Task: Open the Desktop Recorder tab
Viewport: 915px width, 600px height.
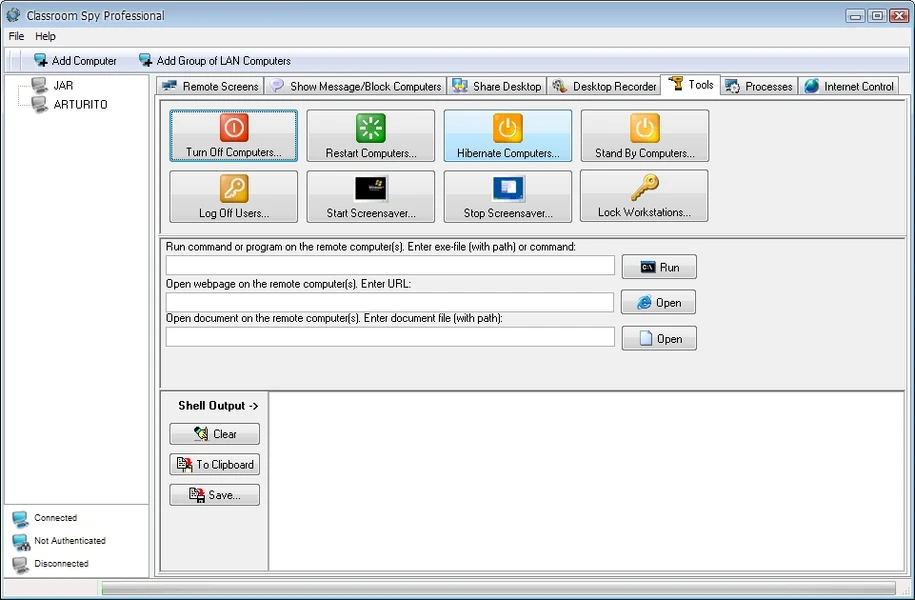Action: coord(604,86)
